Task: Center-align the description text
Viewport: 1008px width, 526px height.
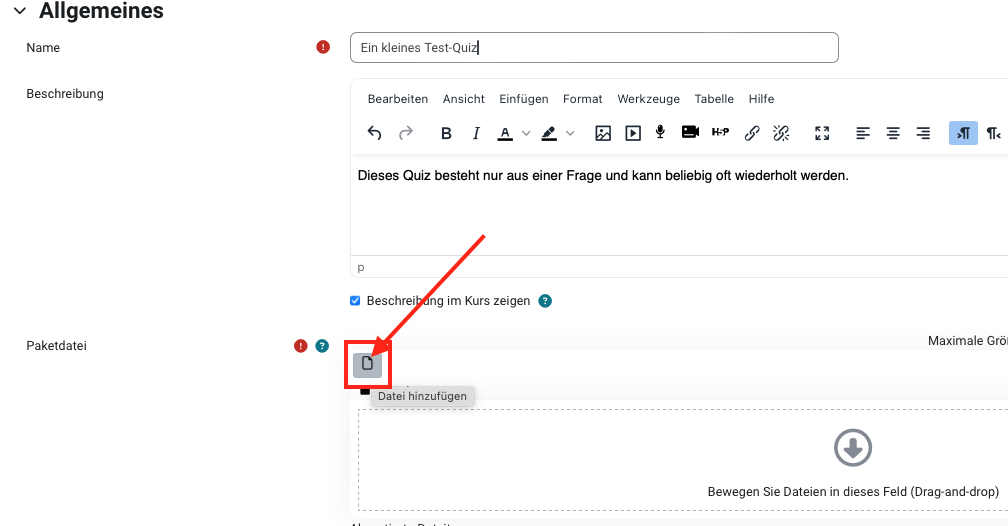Action: pos(893,133)
